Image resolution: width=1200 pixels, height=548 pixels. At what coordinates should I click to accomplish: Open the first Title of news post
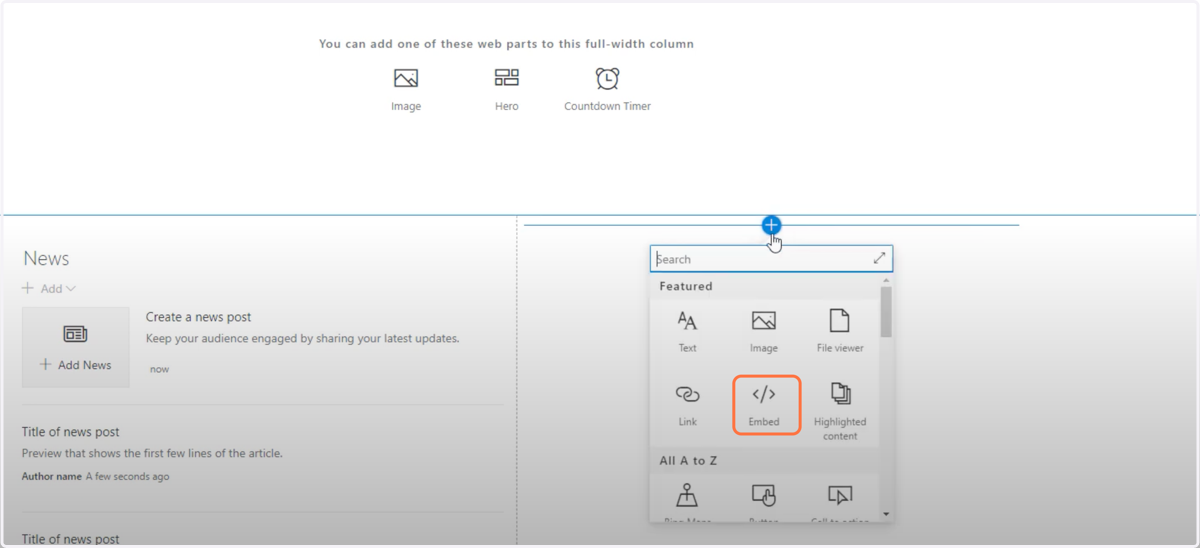pos(71,432)
